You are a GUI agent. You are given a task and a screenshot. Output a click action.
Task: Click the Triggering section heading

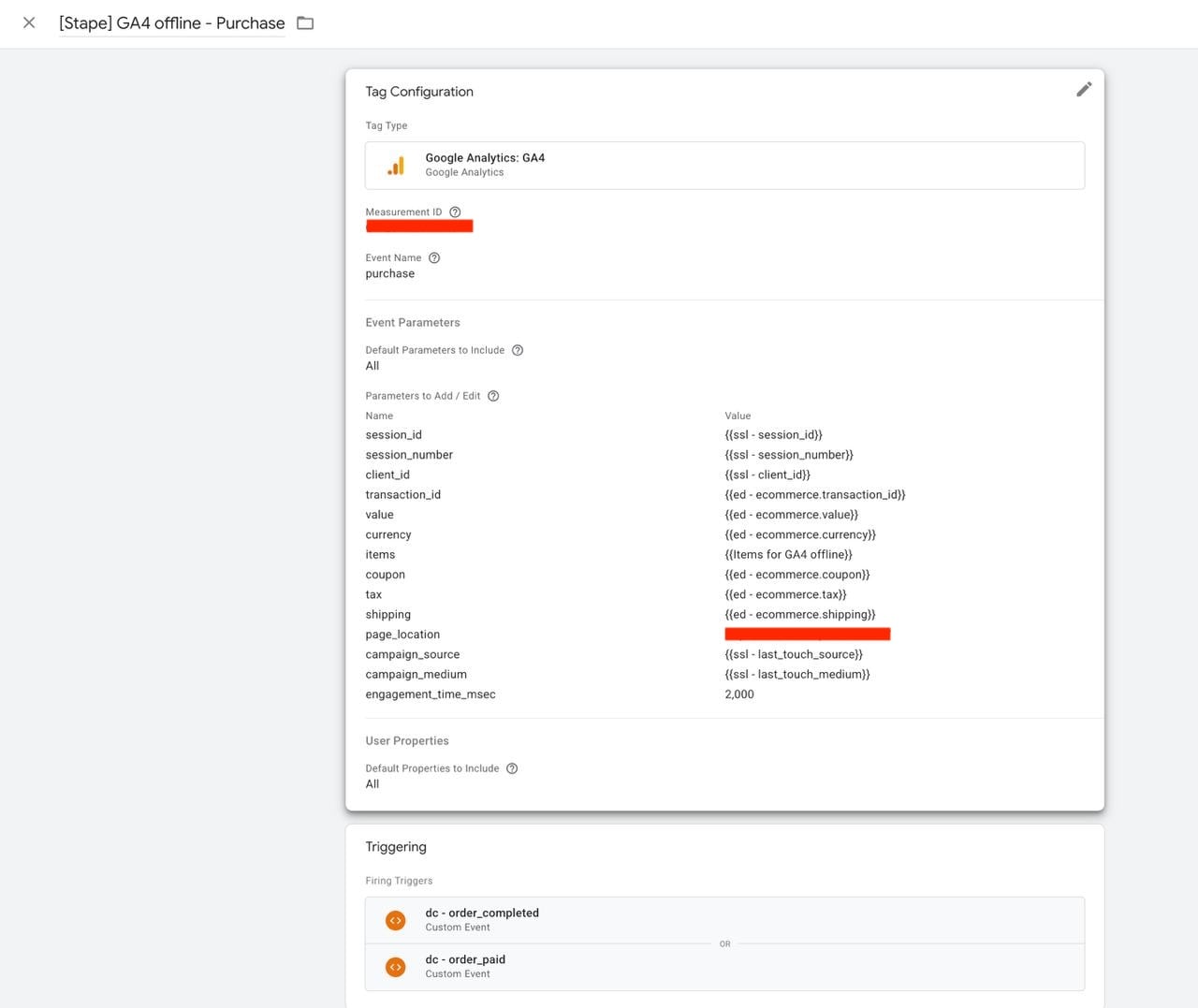396,847
